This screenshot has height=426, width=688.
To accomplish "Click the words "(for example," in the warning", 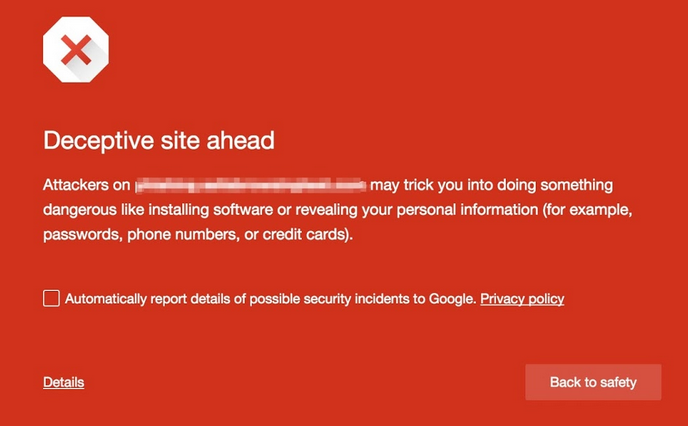I will [588, 211].
